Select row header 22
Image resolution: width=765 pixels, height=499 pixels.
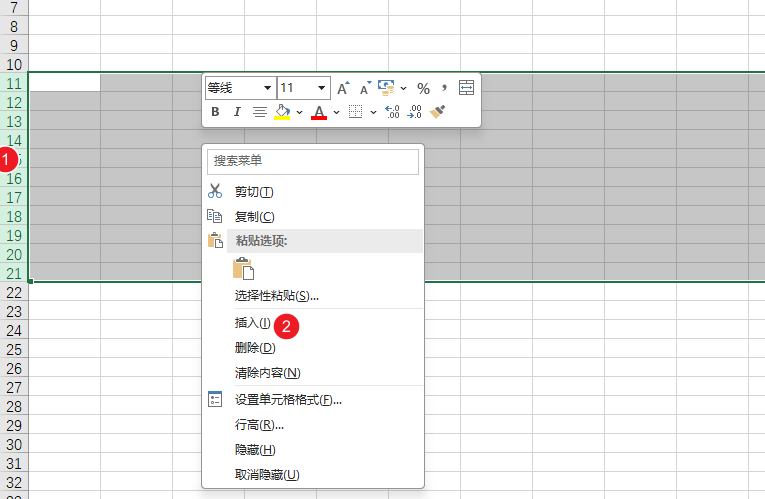pyautogui.click(x=14, y=292)
